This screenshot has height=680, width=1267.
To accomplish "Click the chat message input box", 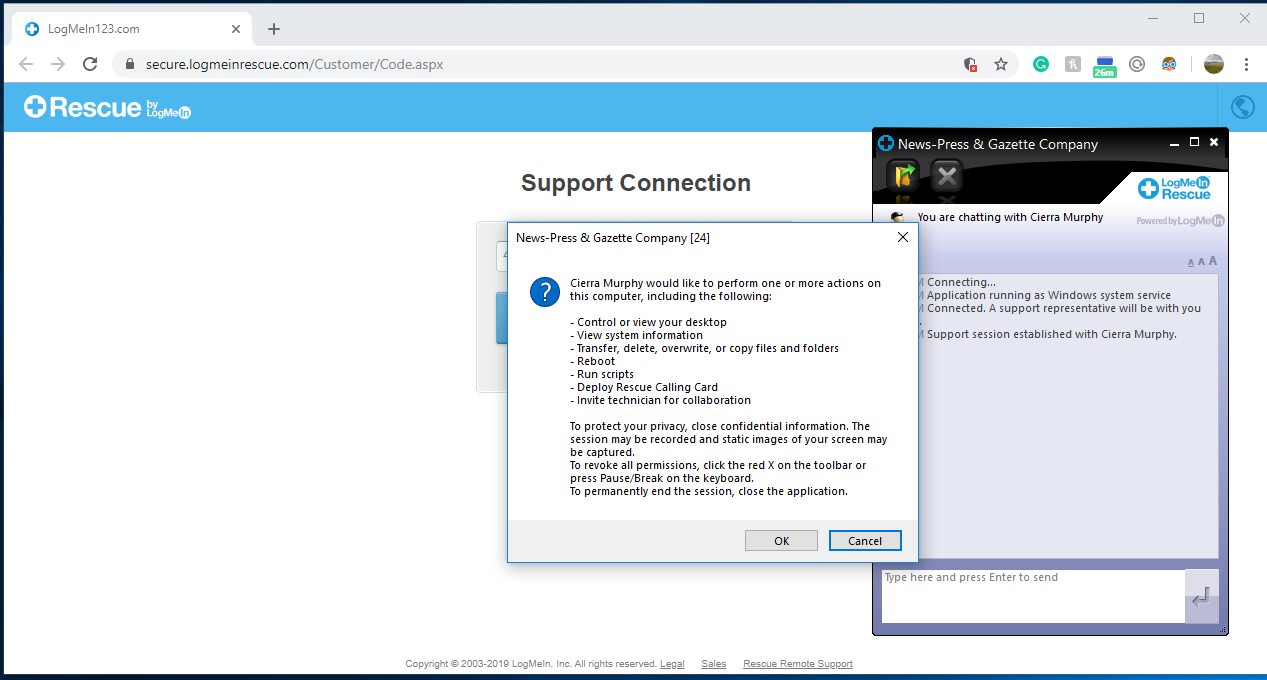I will click(1032, 596).
